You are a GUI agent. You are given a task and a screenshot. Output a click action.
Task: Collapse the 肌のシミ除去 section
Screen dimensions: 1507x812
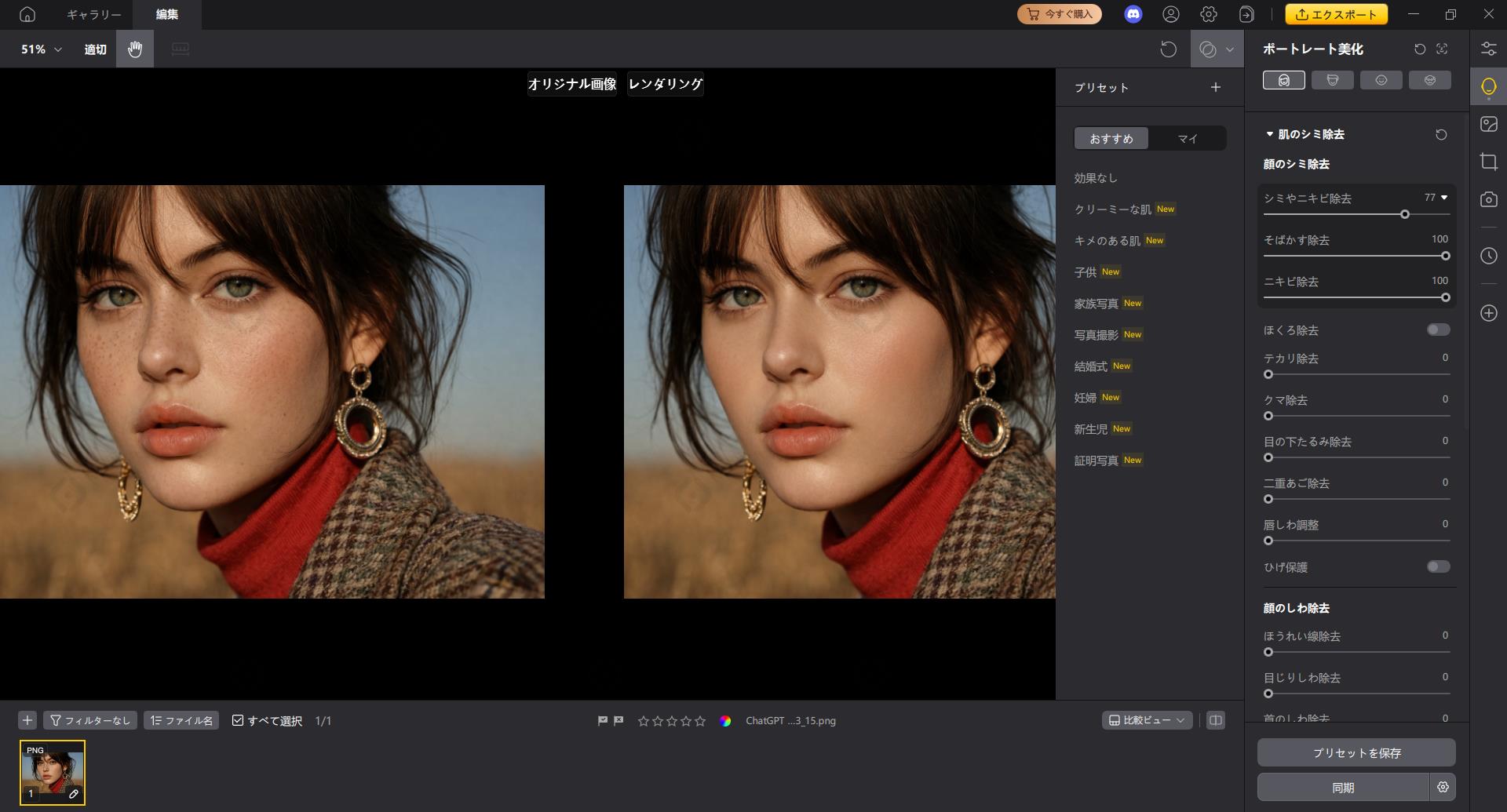tap(1269, 134)
